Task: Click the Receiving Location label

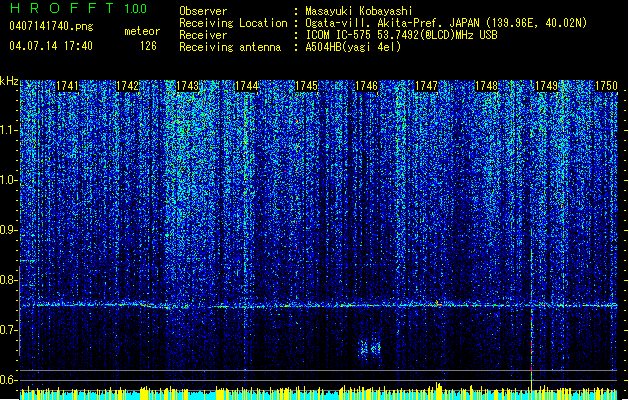Action: pos(233,23)
